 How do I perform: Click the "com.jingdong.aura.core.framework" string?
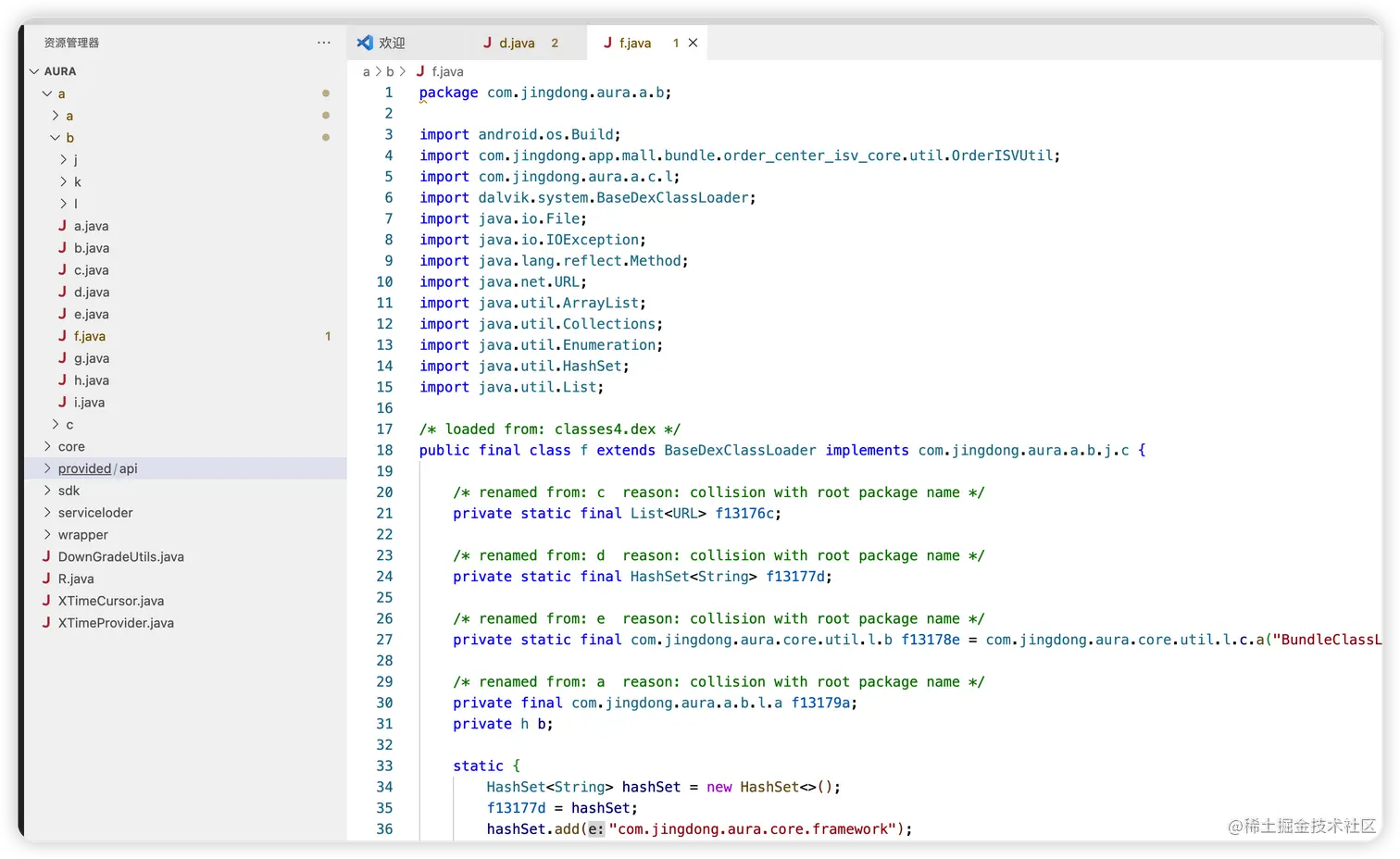point(753,829)
